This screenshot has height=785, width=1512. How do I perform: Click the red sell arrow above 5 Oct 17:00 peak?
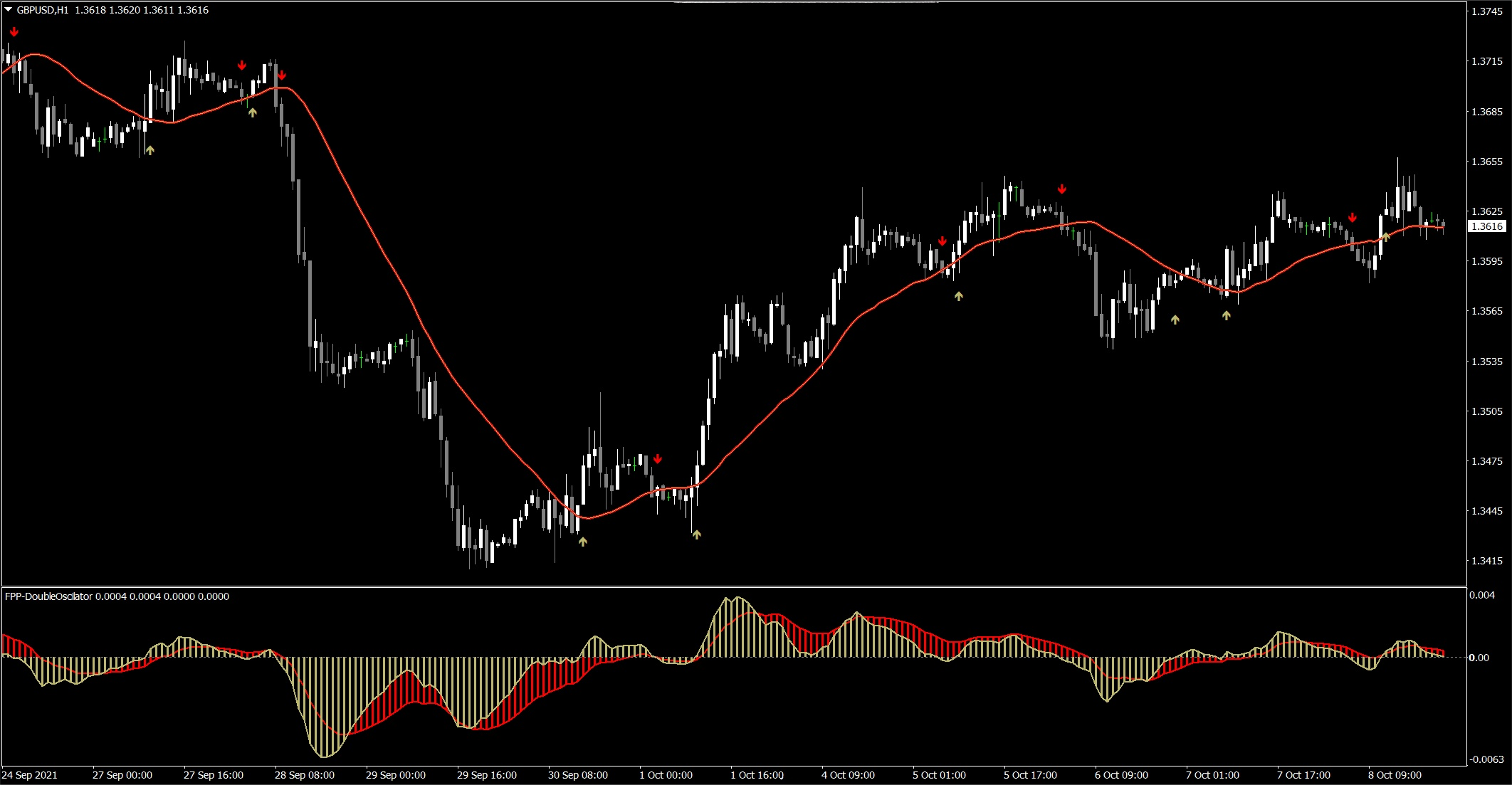pyautogui.click(x=1062, y=189)
